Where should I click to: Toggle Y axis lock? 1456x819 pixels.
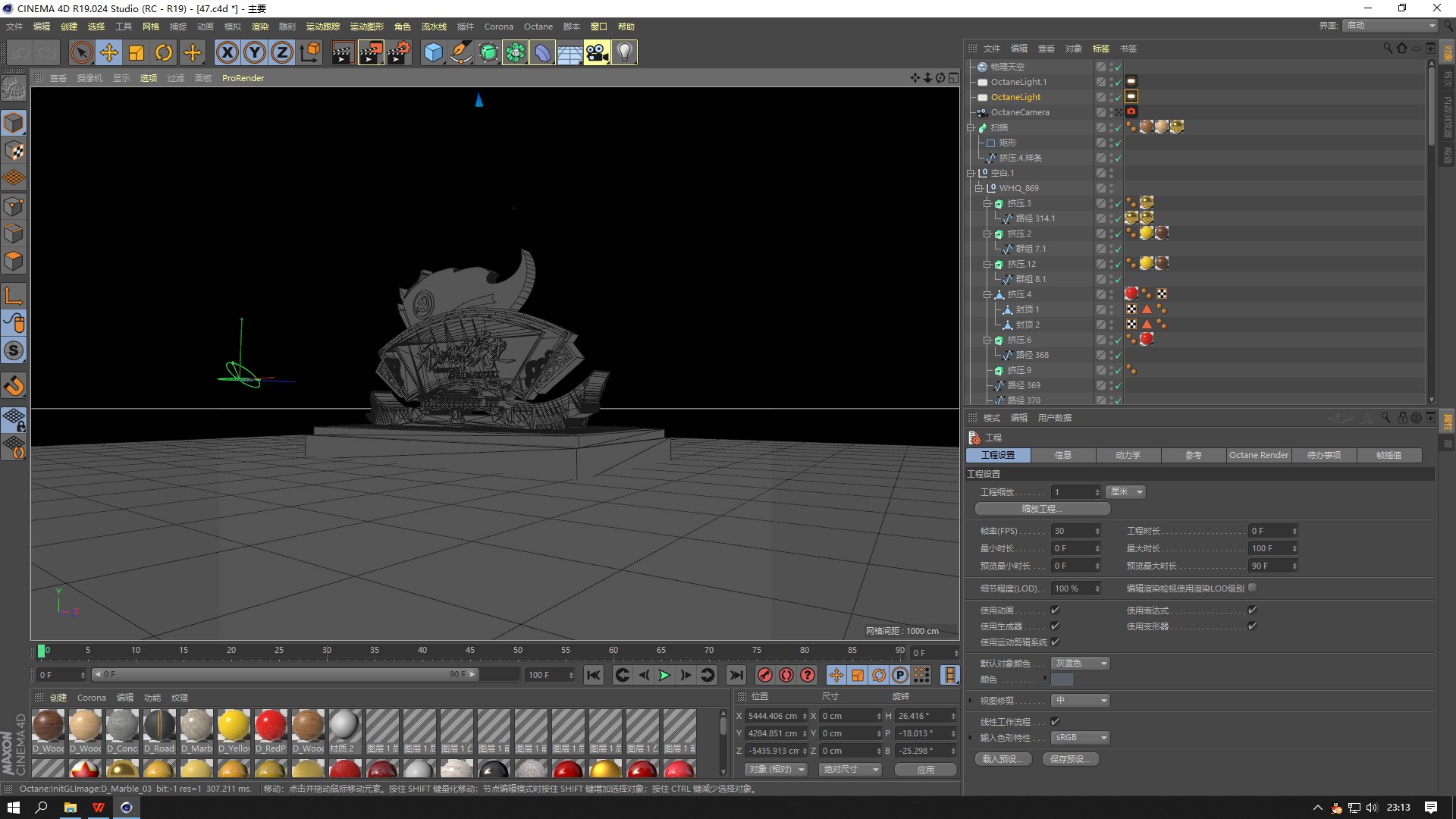(255, 52)
